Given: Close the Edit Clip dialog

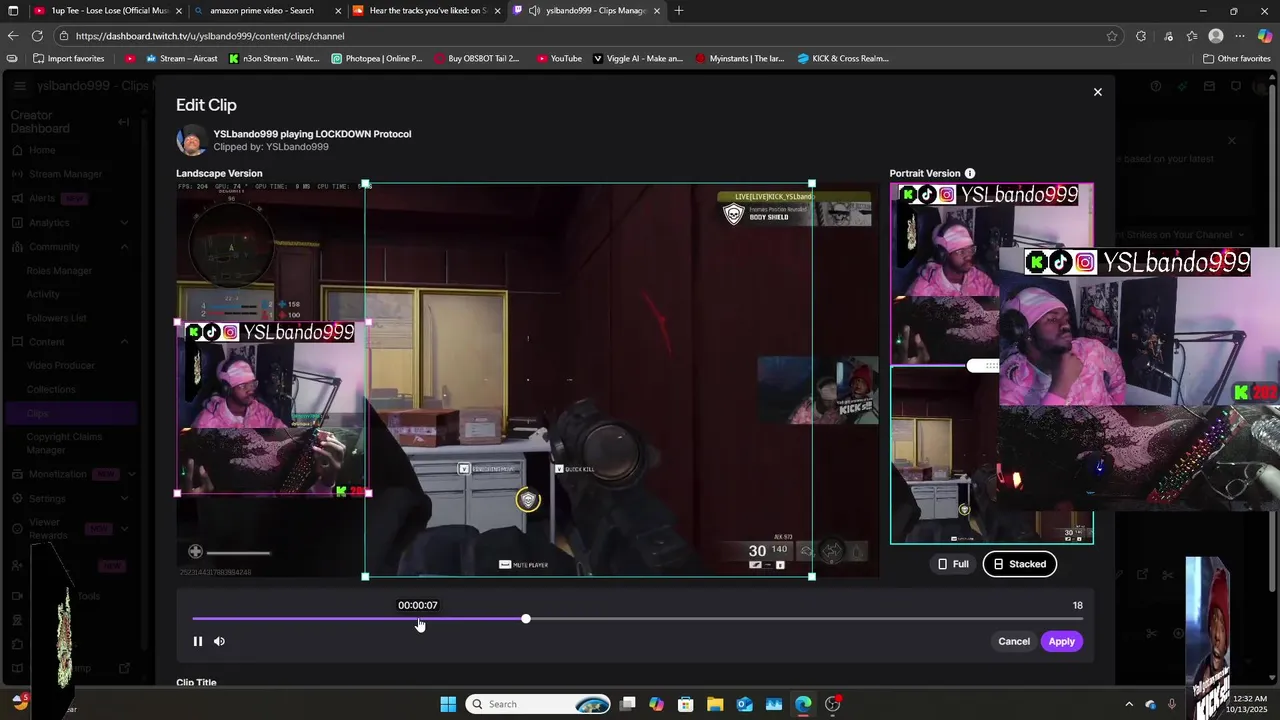Looking at the screenshot, I should pos(1097,92).
